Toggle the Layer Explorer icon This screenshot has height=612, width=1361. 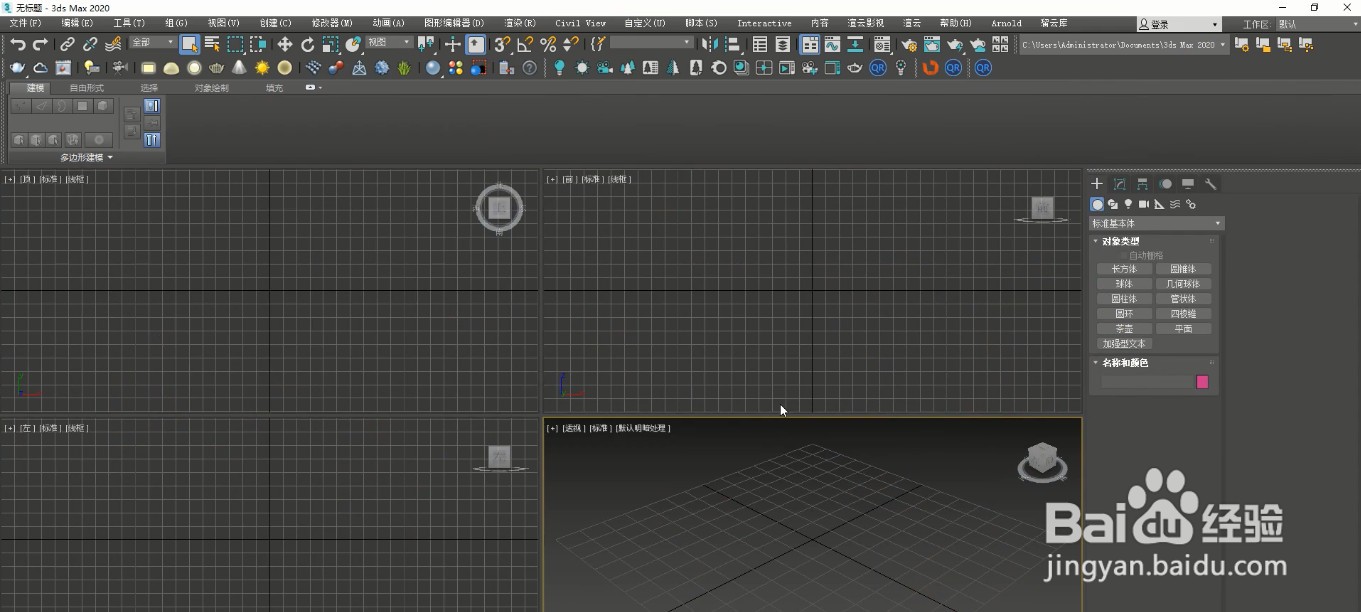(x=782, y=44)
